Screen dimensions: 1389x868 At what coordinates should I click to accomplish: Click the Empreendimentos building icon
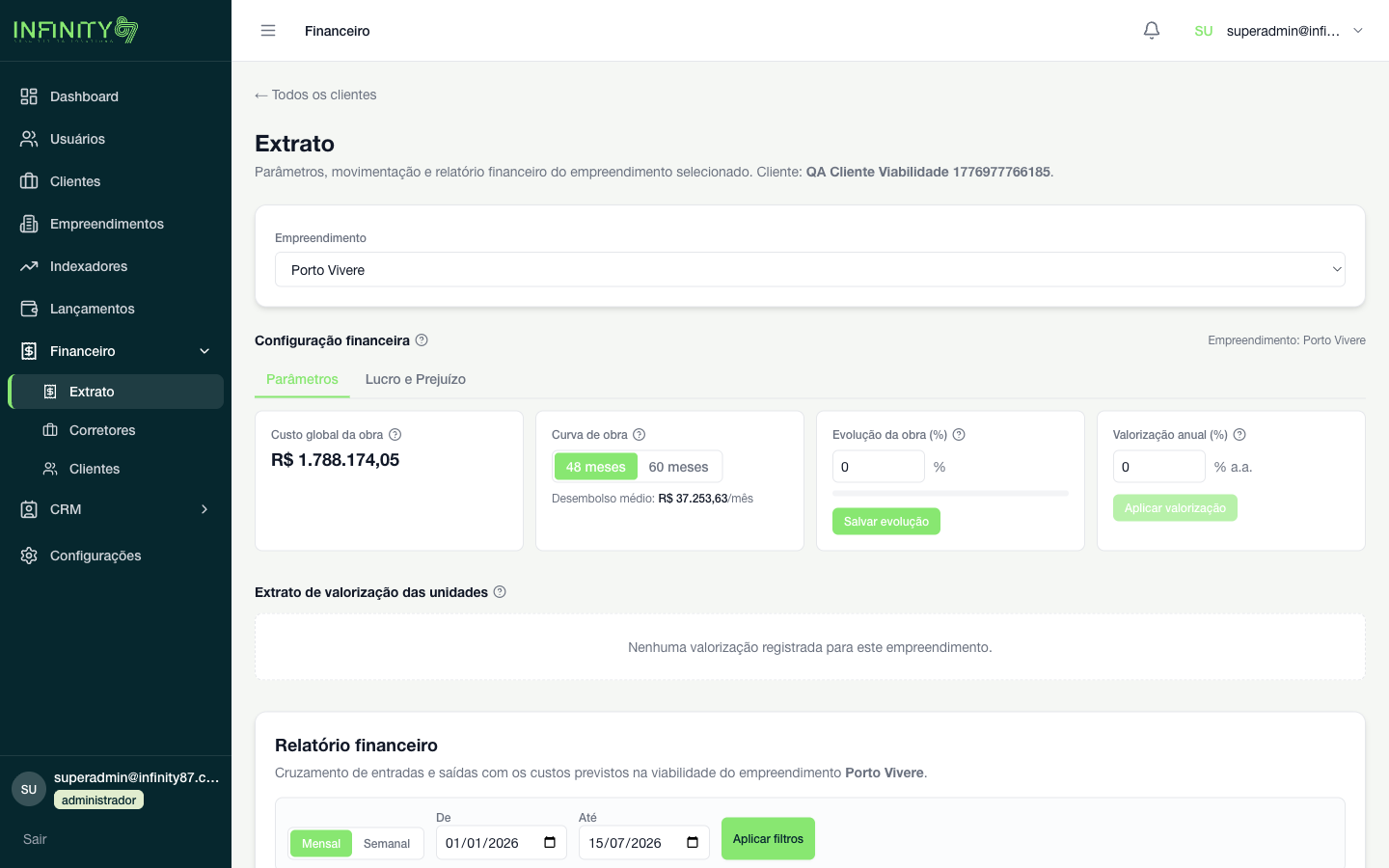pyautogui.click(x=29, y=224)
